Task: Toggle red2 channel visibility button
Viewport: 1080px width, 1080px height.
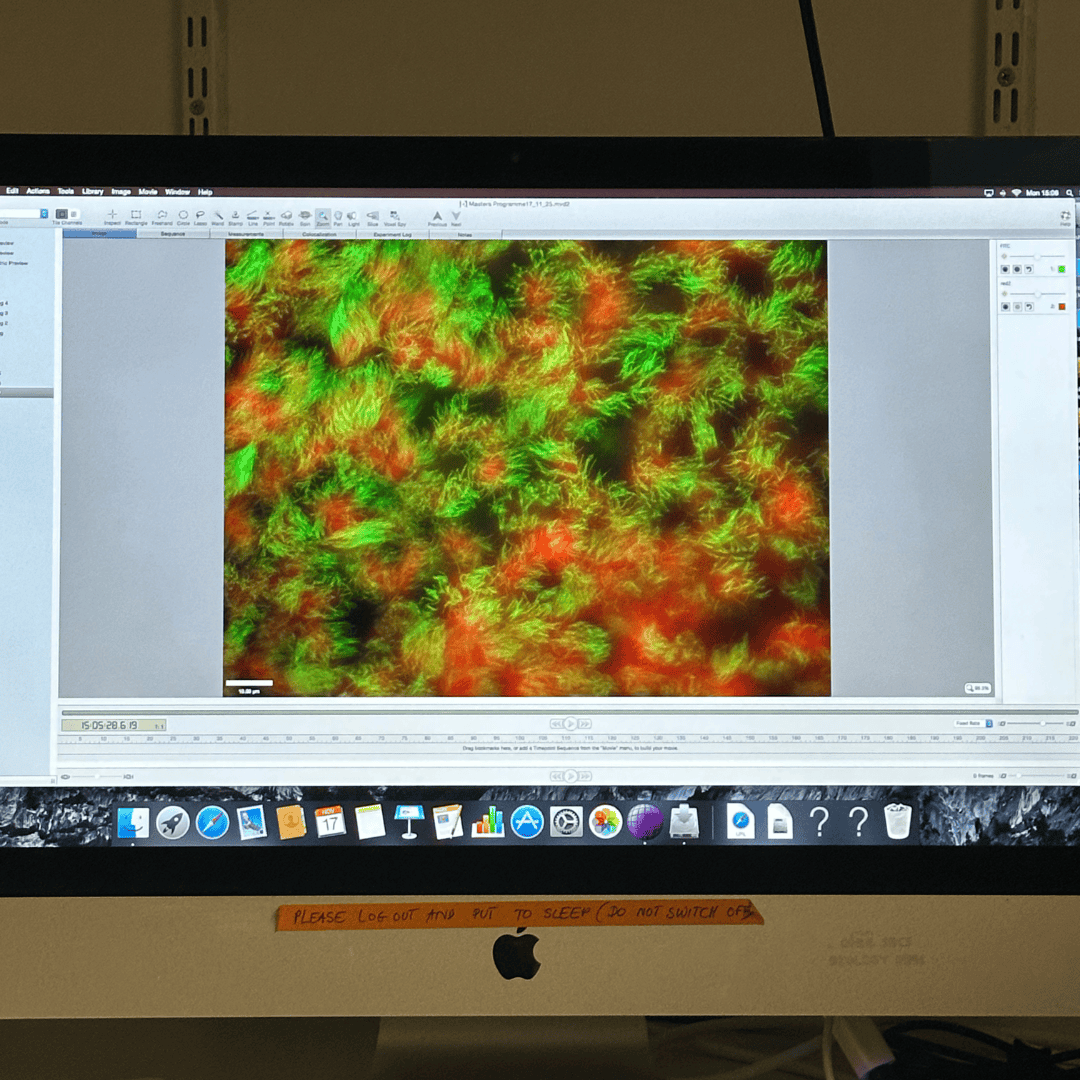Action: tap(1005, 307)
